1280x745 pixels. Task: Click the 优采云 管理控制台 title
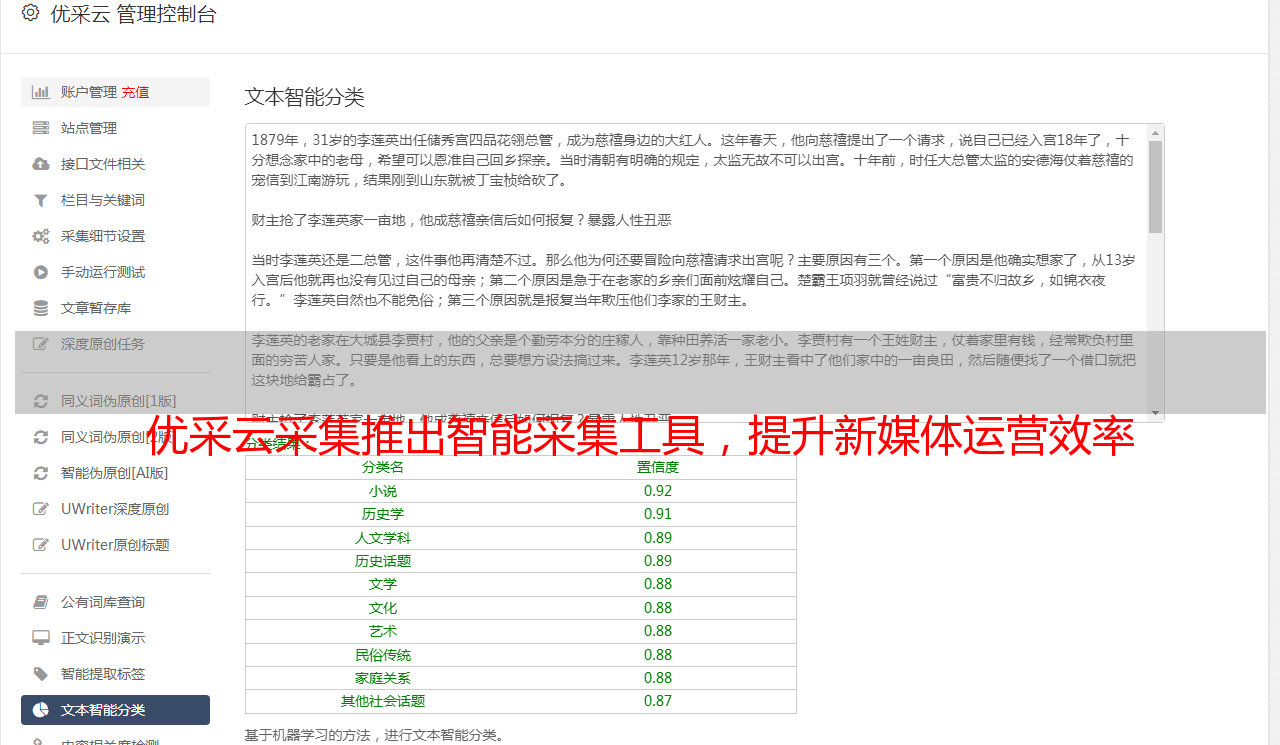click(x=133, y=14)
